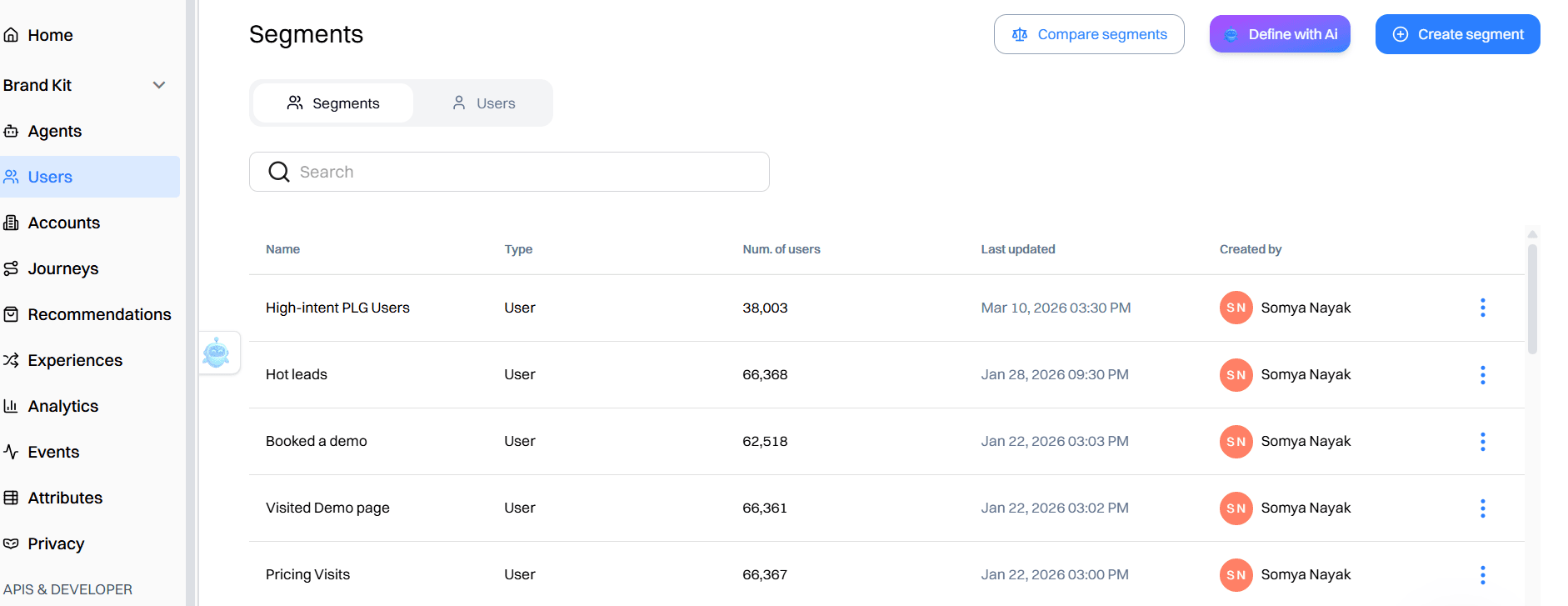Click the Num. of users column header
Viewport: 1568px width, 606px height.
coord(782,249)
